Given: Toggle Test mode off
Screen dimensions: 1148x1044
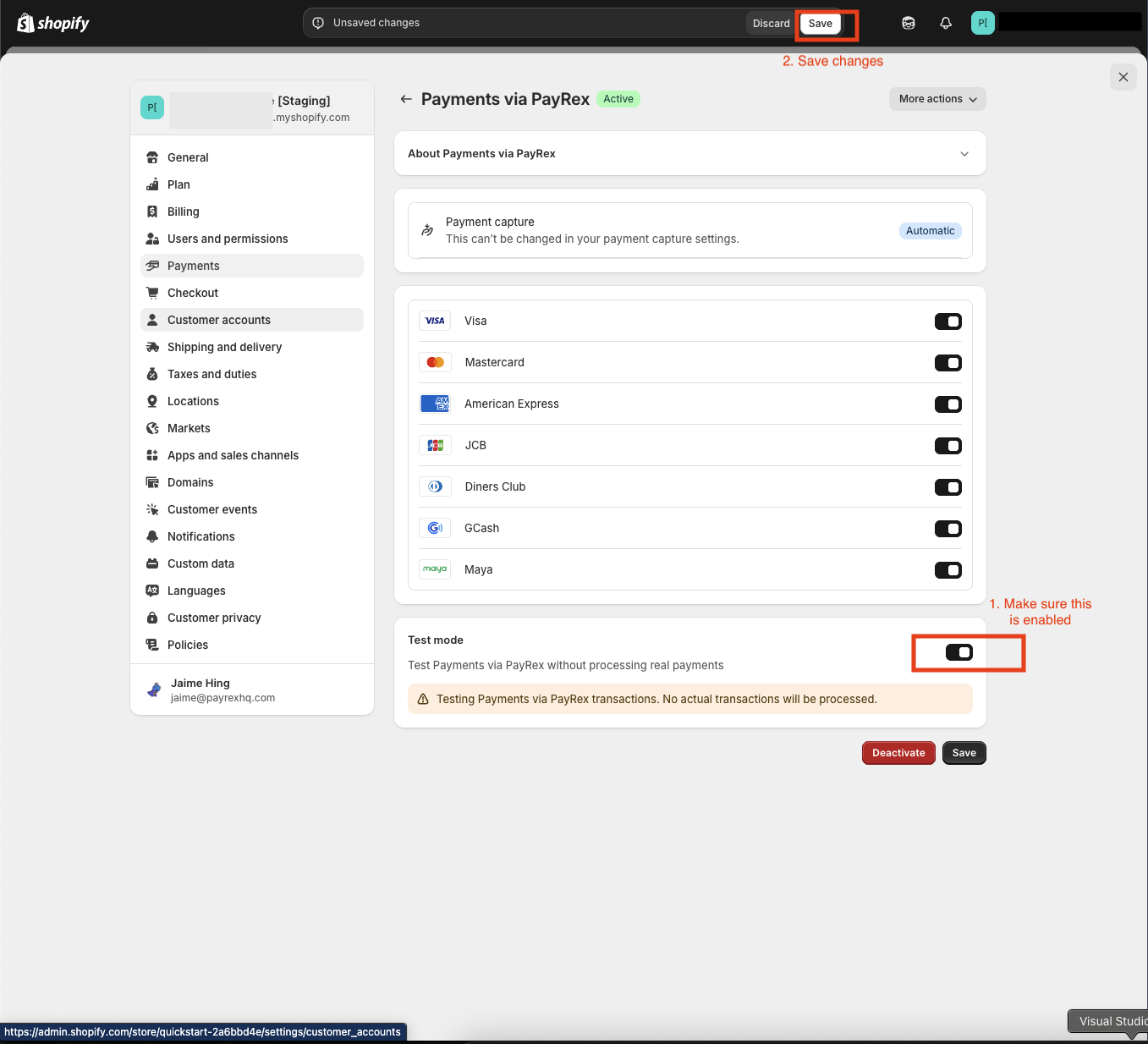Looking at the screenshot, I should tap(959, 651).
